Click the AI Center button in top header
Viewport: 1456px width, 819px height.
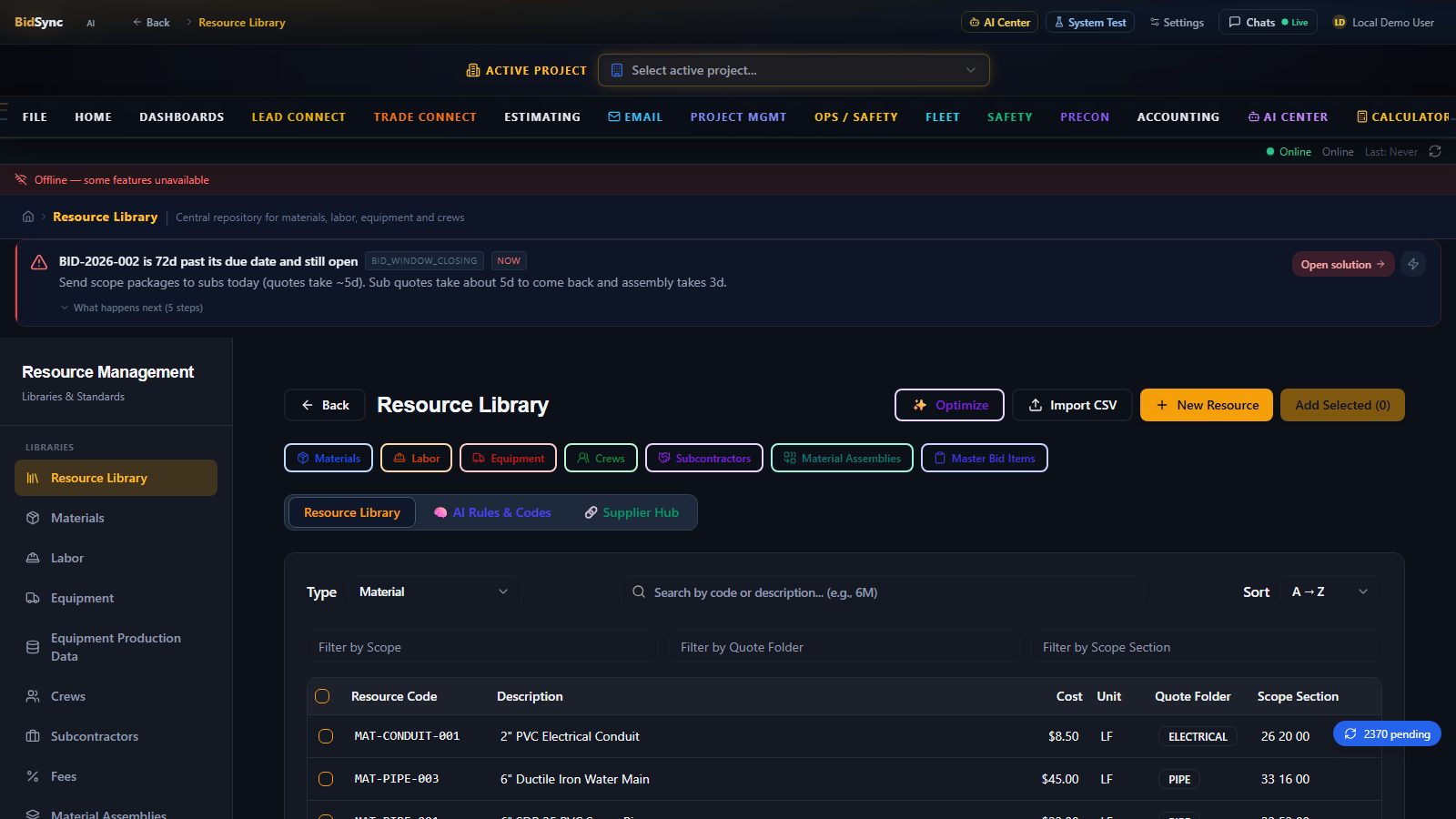click(999, 22)
